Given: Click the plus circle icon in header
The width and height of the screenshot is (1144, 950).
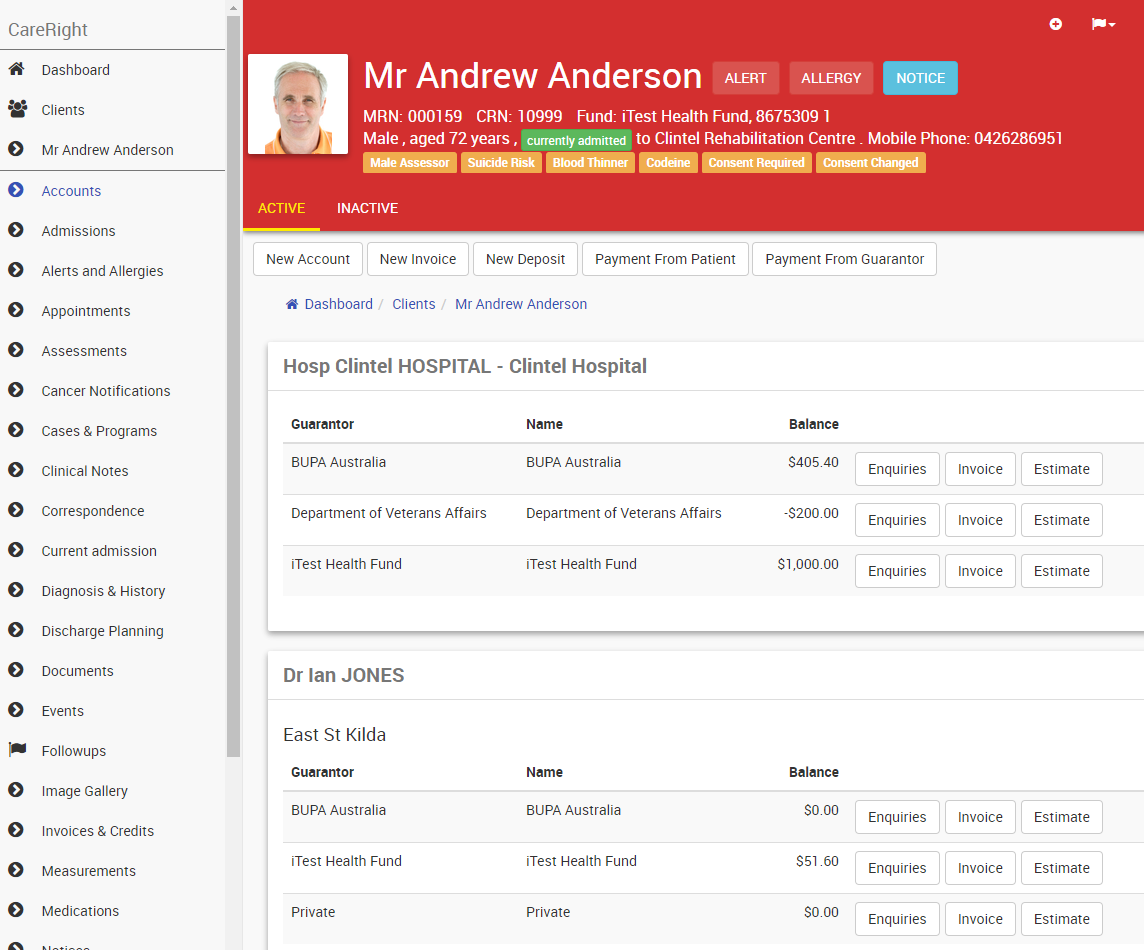Looking at the screenshot, I should (1055, 24).
